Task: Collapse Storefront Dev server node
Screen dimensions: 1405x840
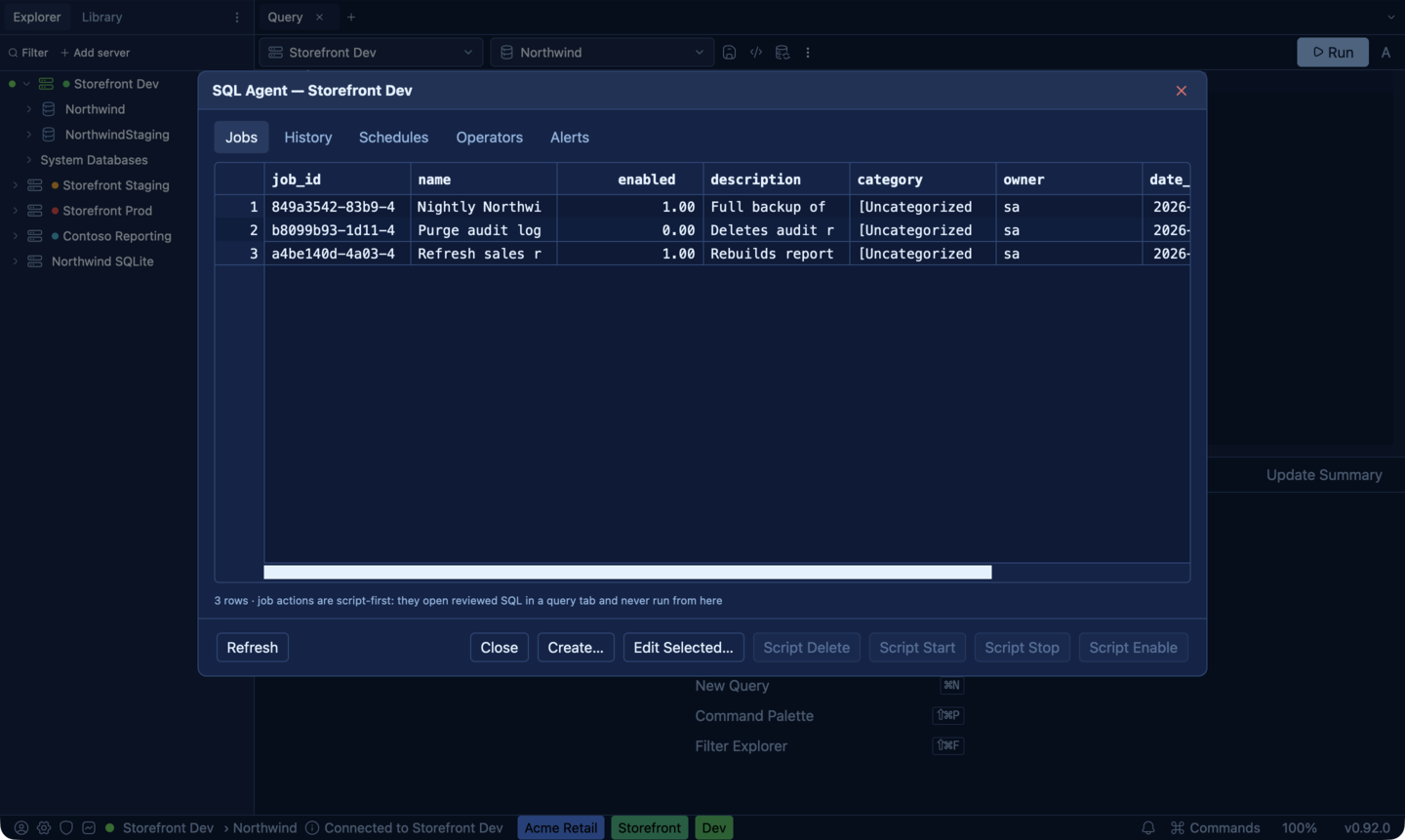Action: coord(26,84)
